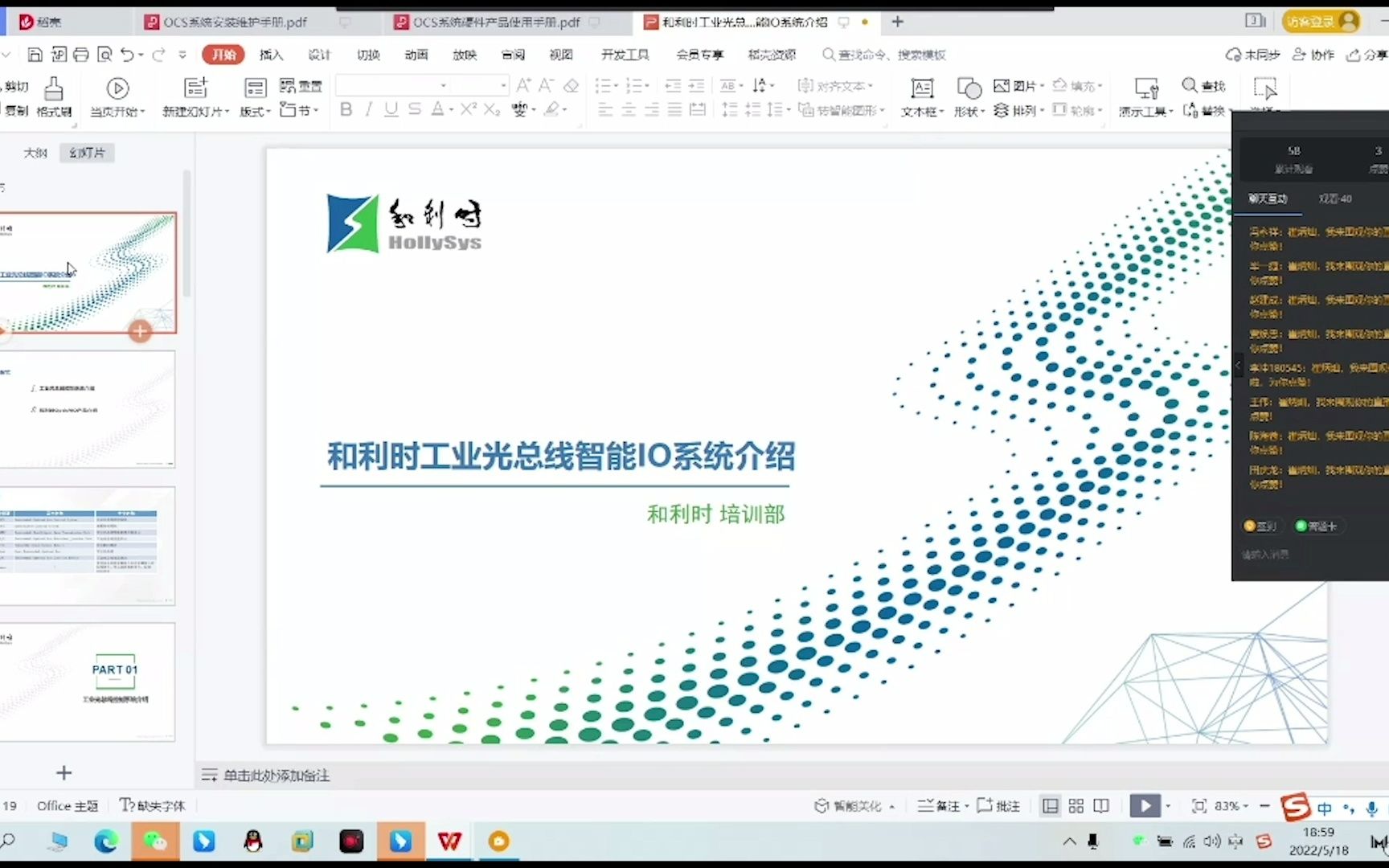Toggle bold formatting
This screenshot has height=868, width=1389.
[x=346, y=109]
